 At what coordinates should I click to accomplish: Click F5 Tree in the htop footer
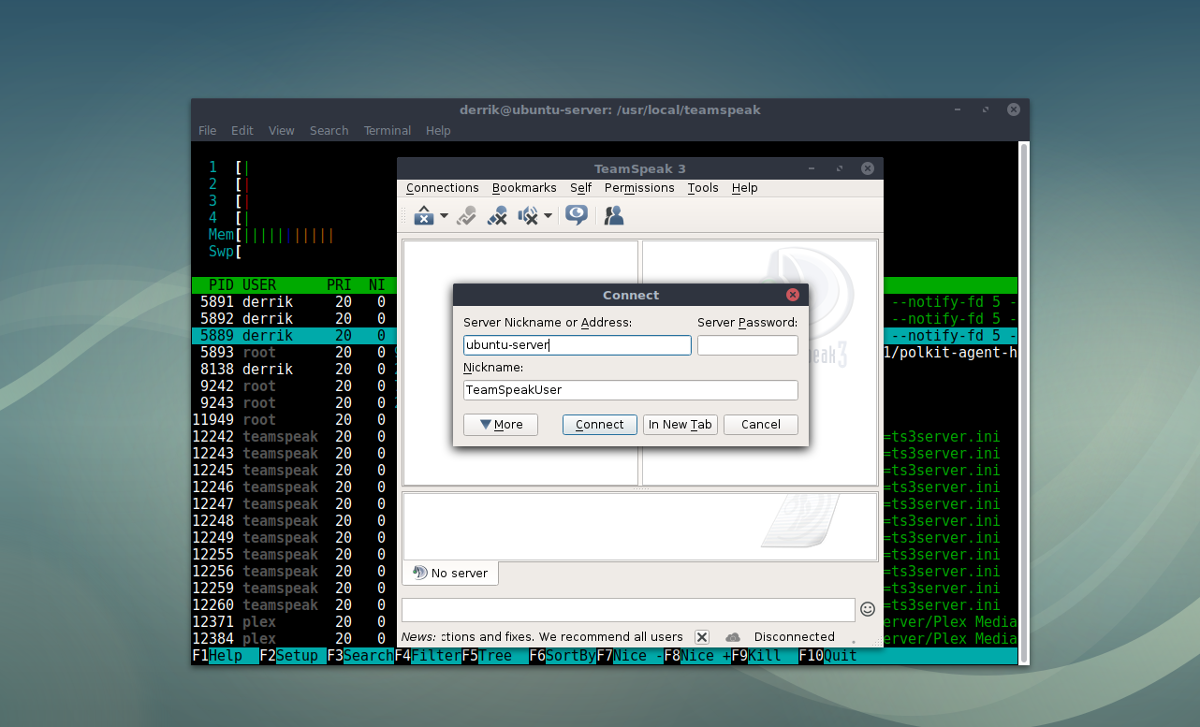(x=487, y=656)
